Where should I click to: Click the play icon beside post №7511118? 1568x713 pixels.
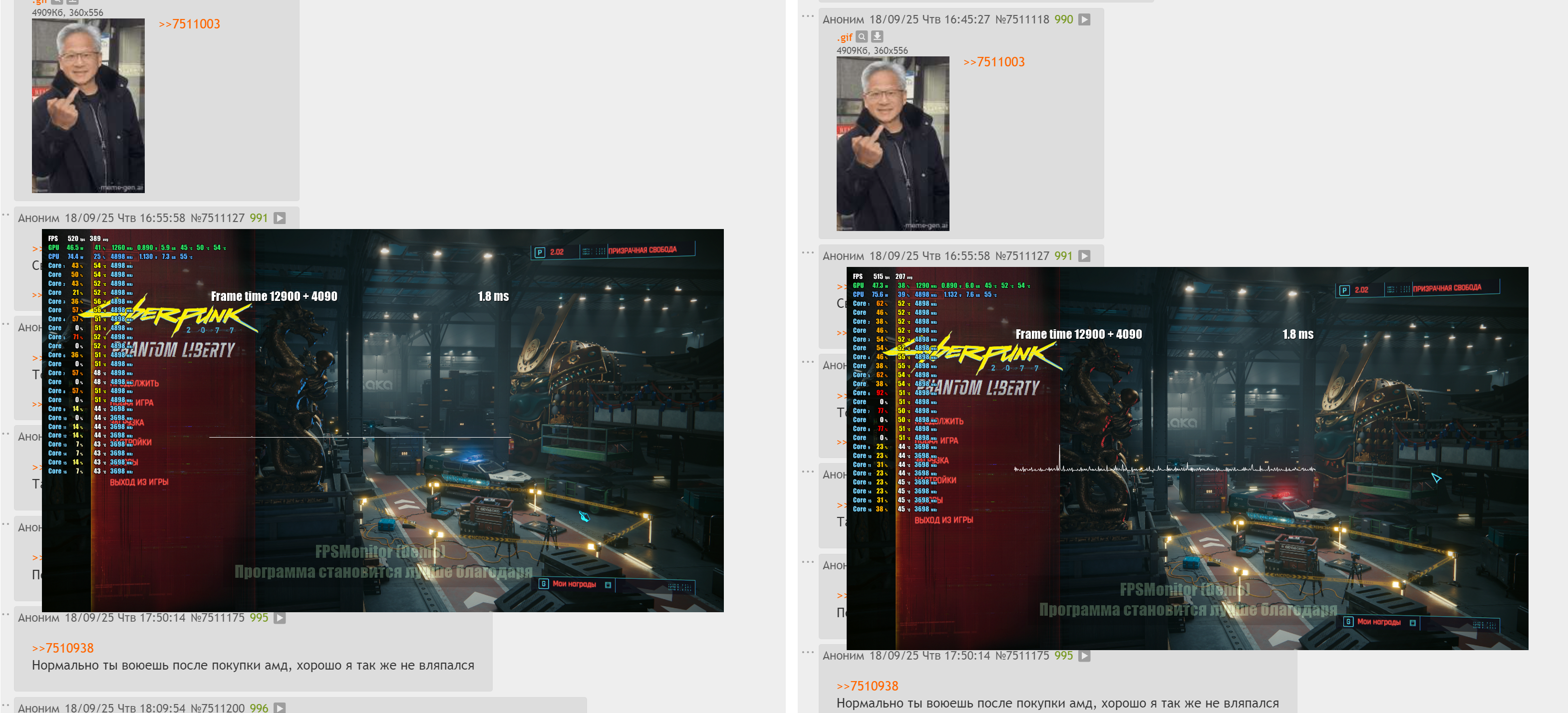pos(1084,19)
